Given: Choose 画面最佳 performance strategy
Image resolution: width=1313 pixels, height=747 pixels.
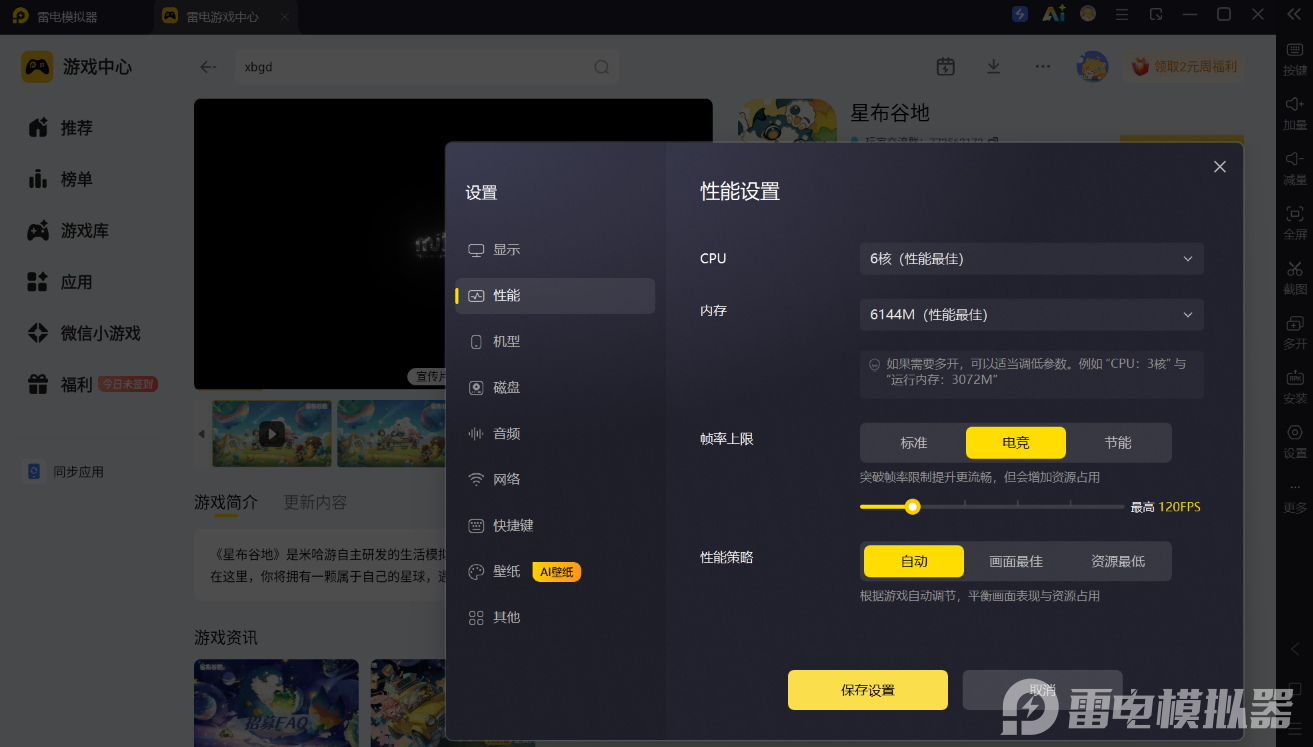Looking at the screenshot, I should (1016, 561).
